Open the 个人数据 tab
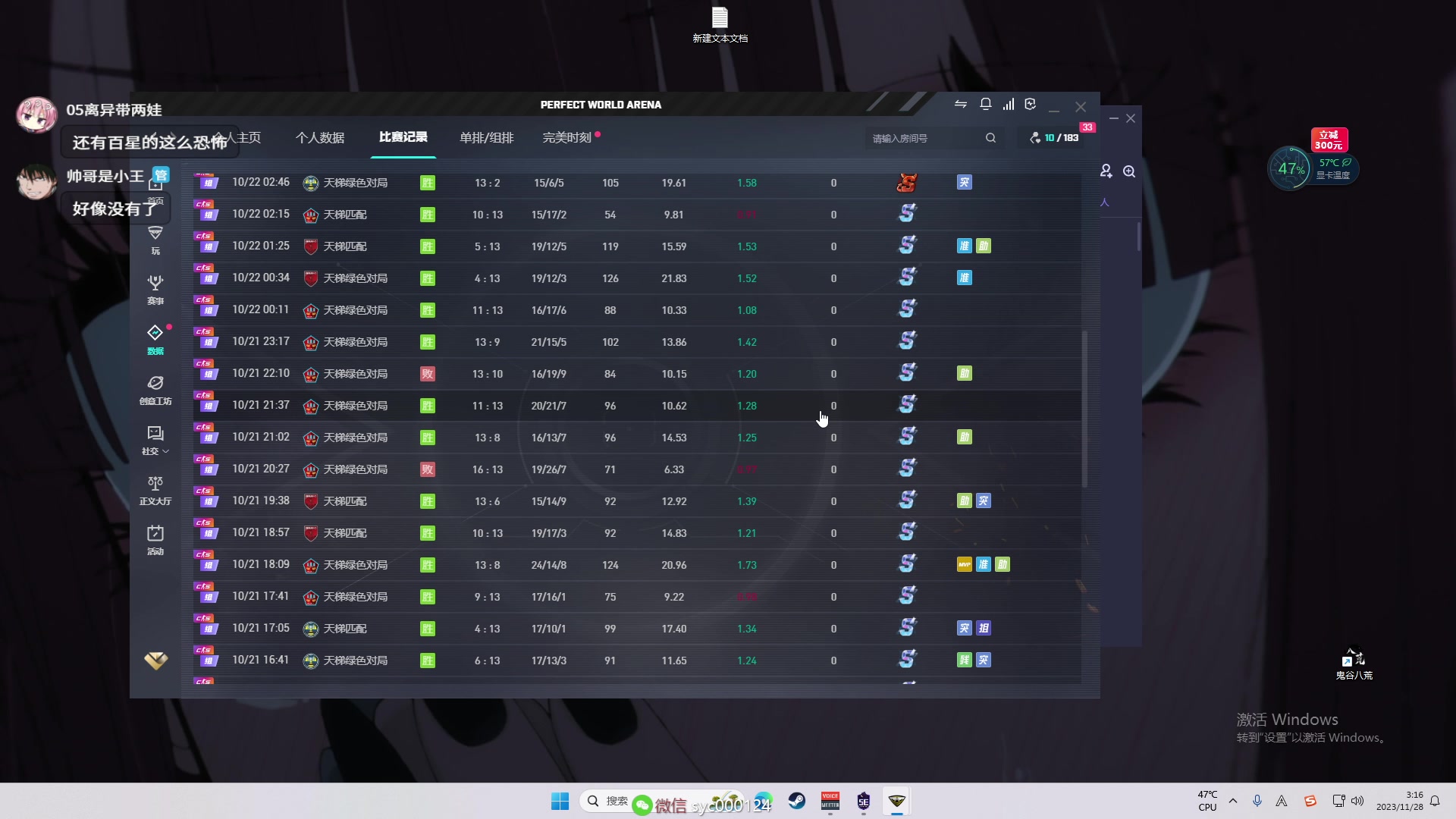Image resolution: width=1456 pixels, height=819 pixels. [320, 137]
